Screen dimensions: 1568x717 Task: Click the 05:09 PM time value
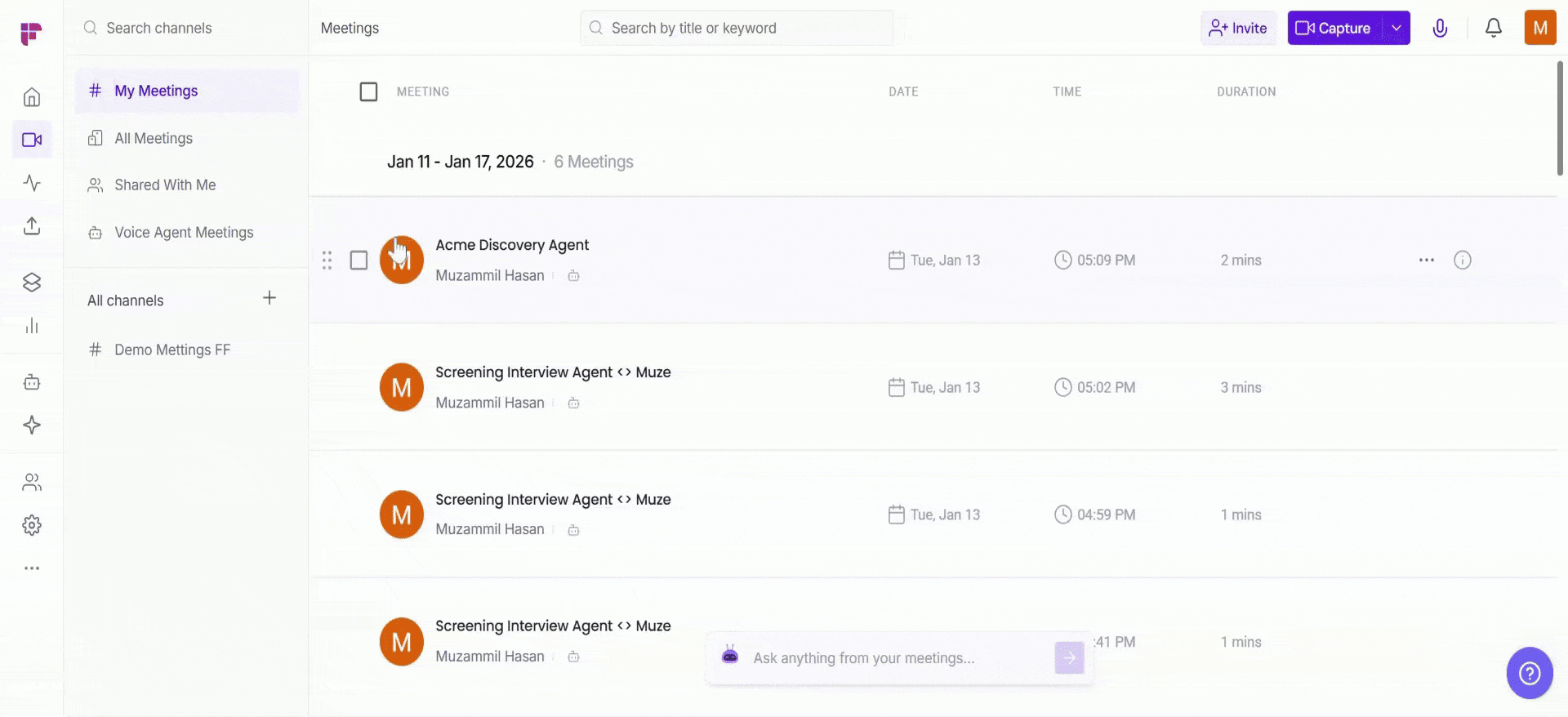click(x=1106, y=261)
